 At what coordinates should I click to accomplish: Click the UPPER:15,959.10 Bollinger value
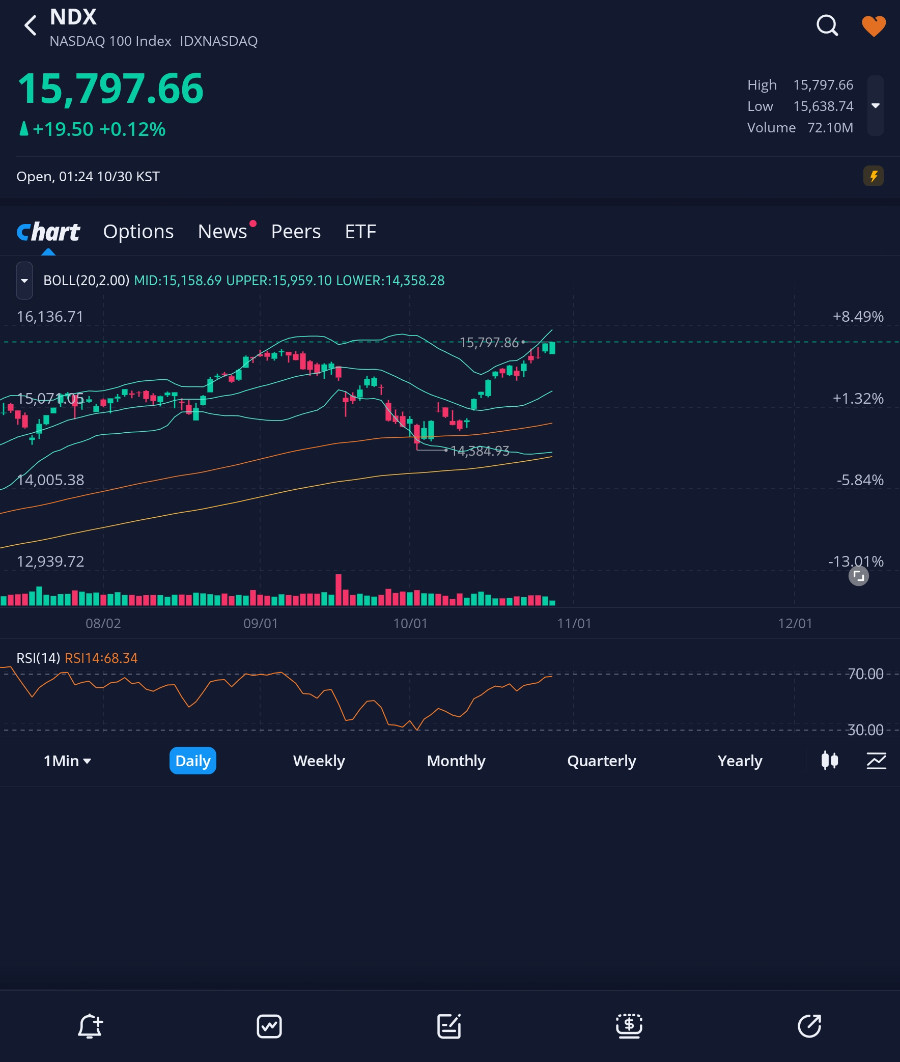coord(279,280)
